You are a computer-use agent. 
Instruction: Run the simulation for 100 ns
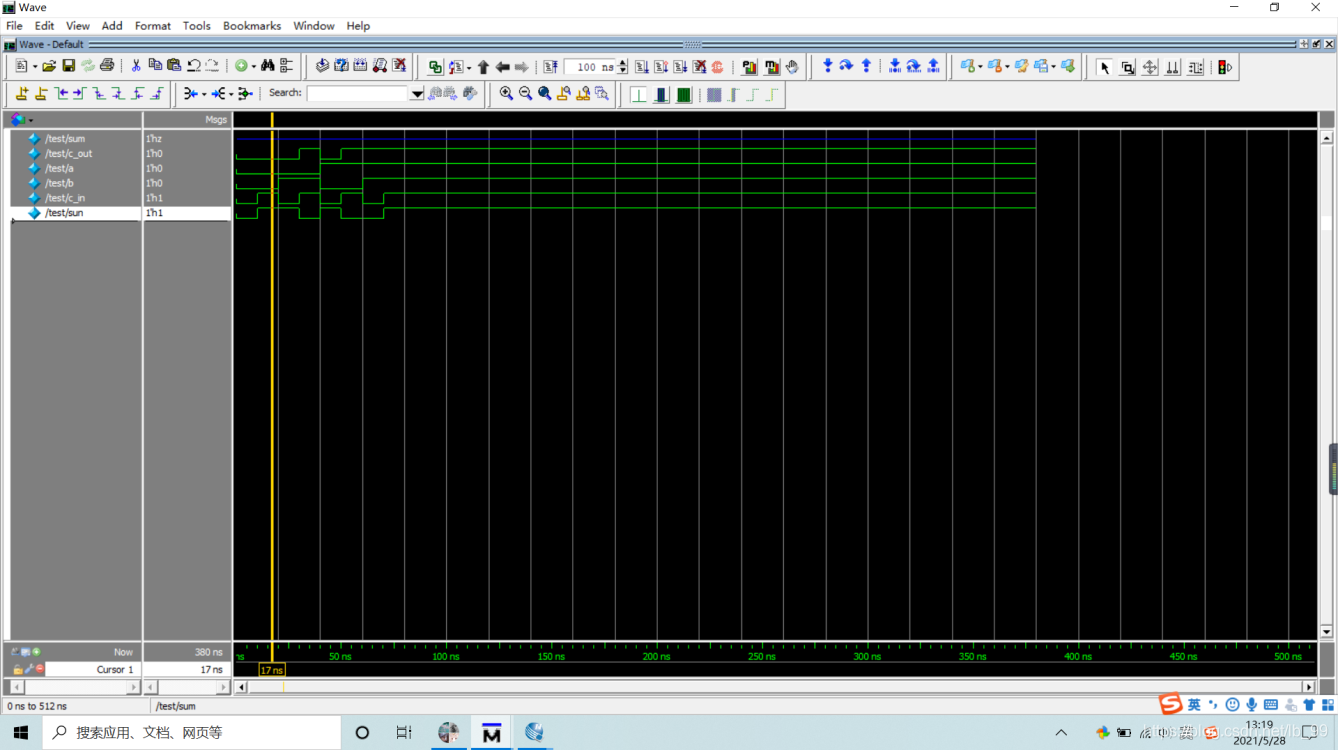coord(642,67)
